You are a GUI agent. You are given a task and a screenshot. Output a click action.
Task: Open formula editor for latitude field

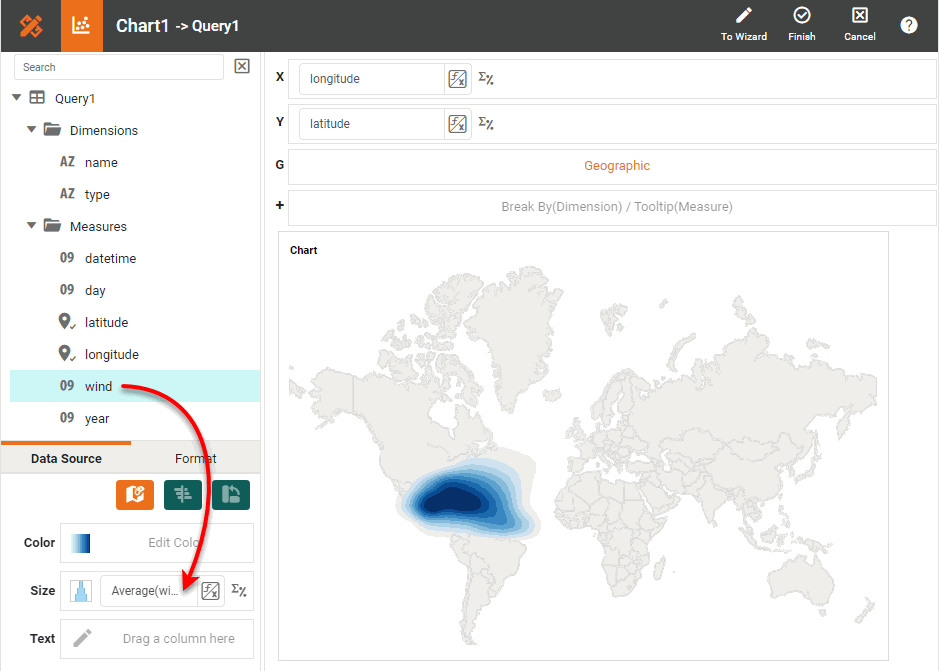[x=458, y=124]
